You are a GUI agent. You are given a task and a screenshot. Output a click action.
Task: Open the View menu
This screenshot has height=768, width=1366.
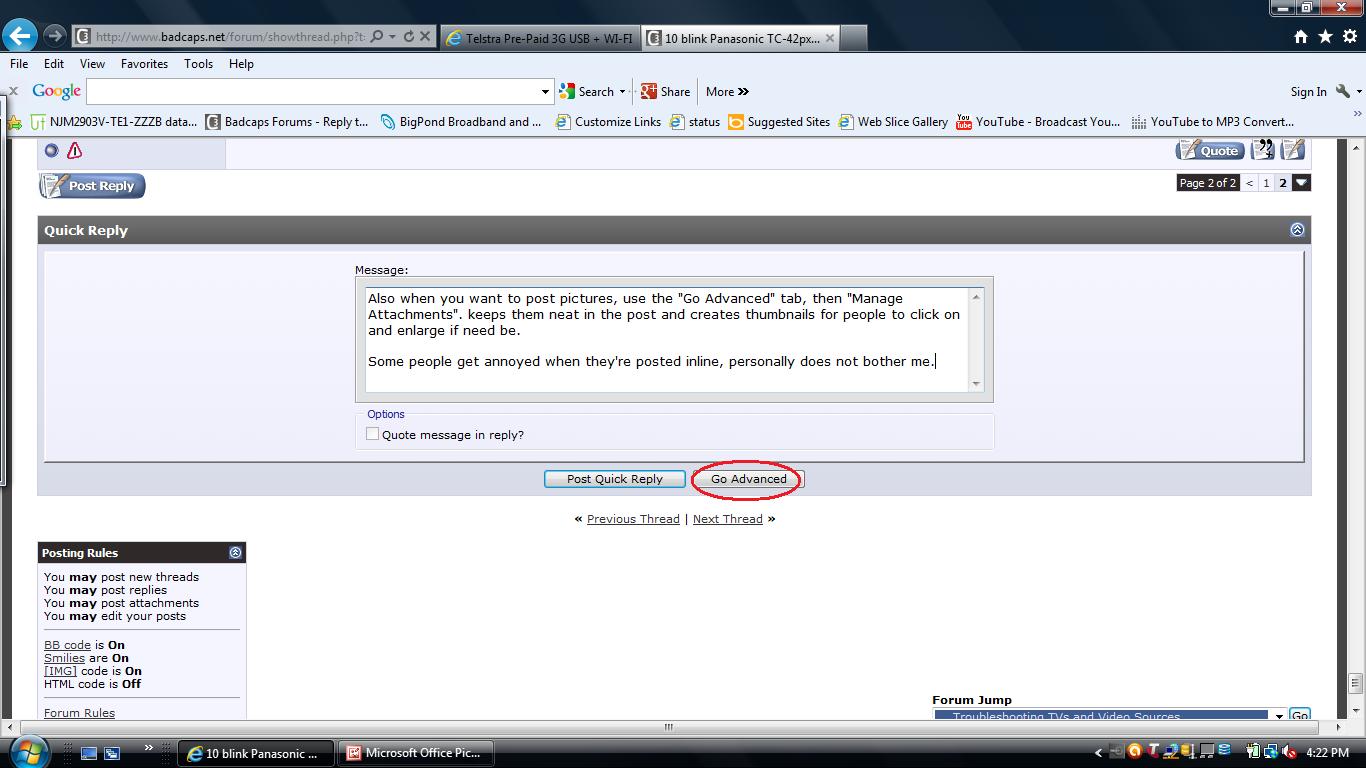coord(92,63)
